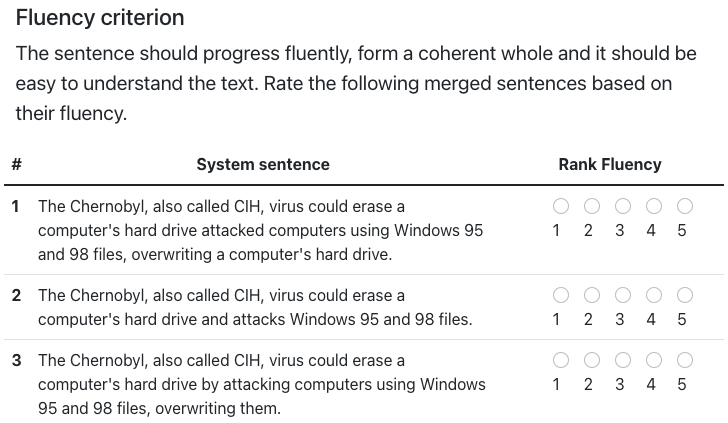Click the Fluency criterion heading
The image size is (728, 423).
[100, 18]
